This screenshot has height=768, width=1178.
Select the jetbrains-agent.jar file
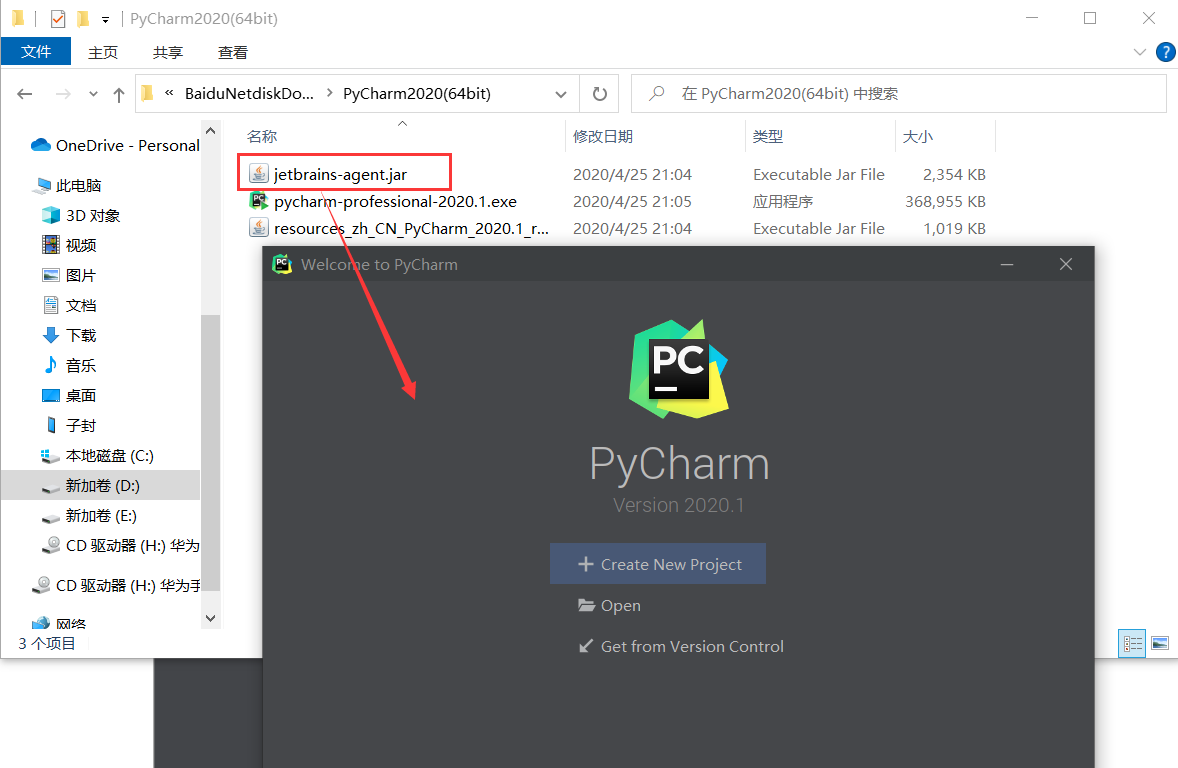click(x=340, y=174)
